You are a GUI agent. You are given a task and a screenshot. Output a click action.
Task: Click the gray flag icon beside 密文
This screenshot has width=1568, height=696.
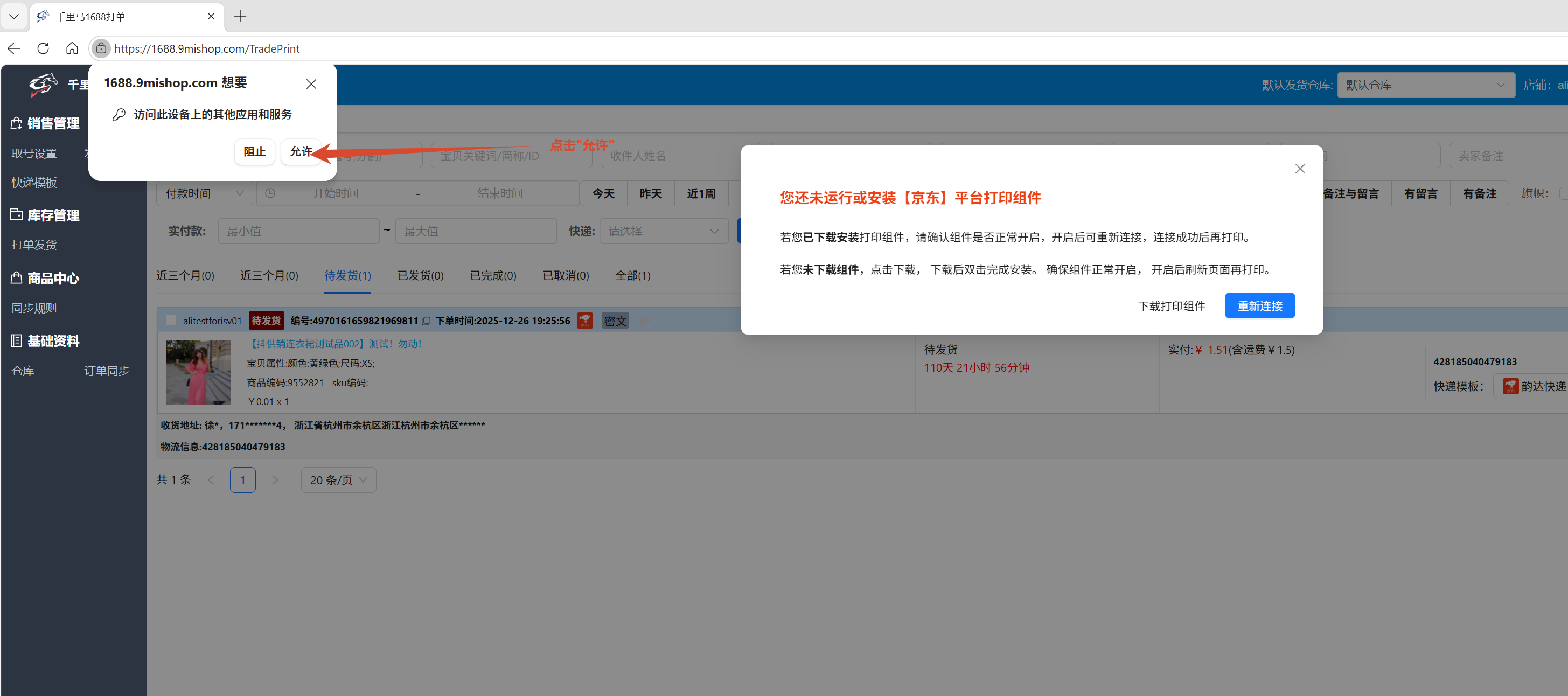tap(644, 321)
